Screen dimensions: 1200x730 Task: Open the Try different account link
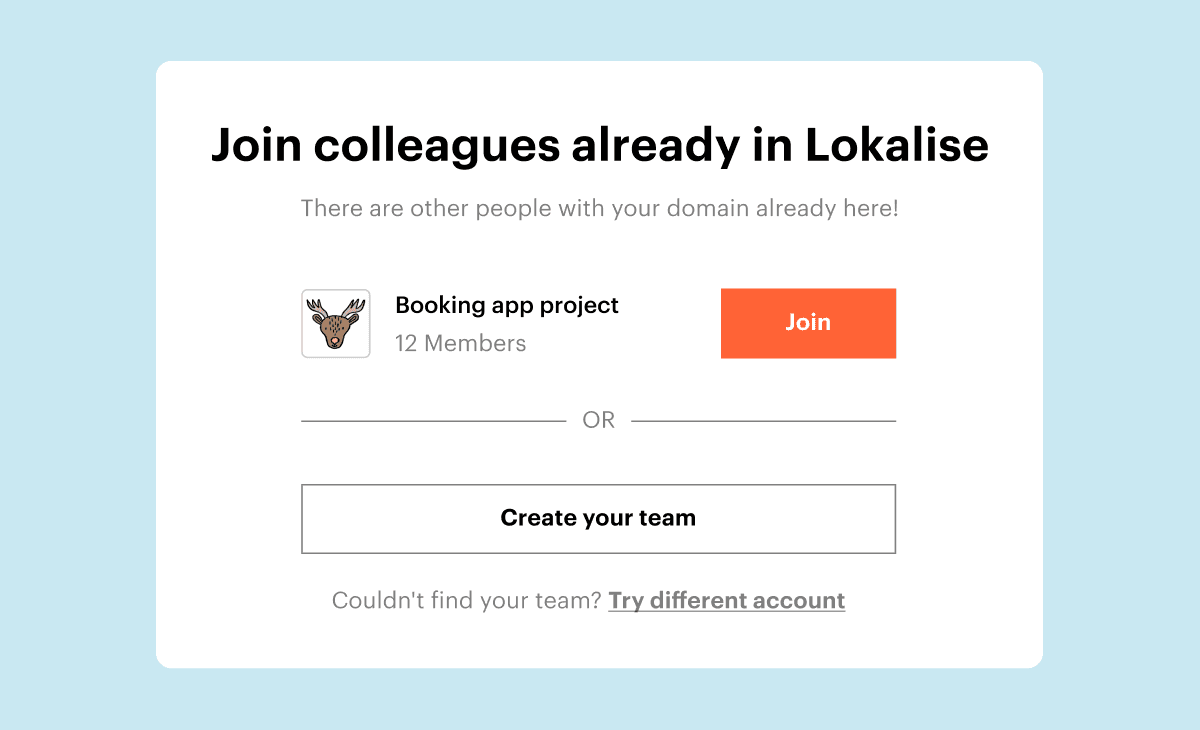[726, 601]
